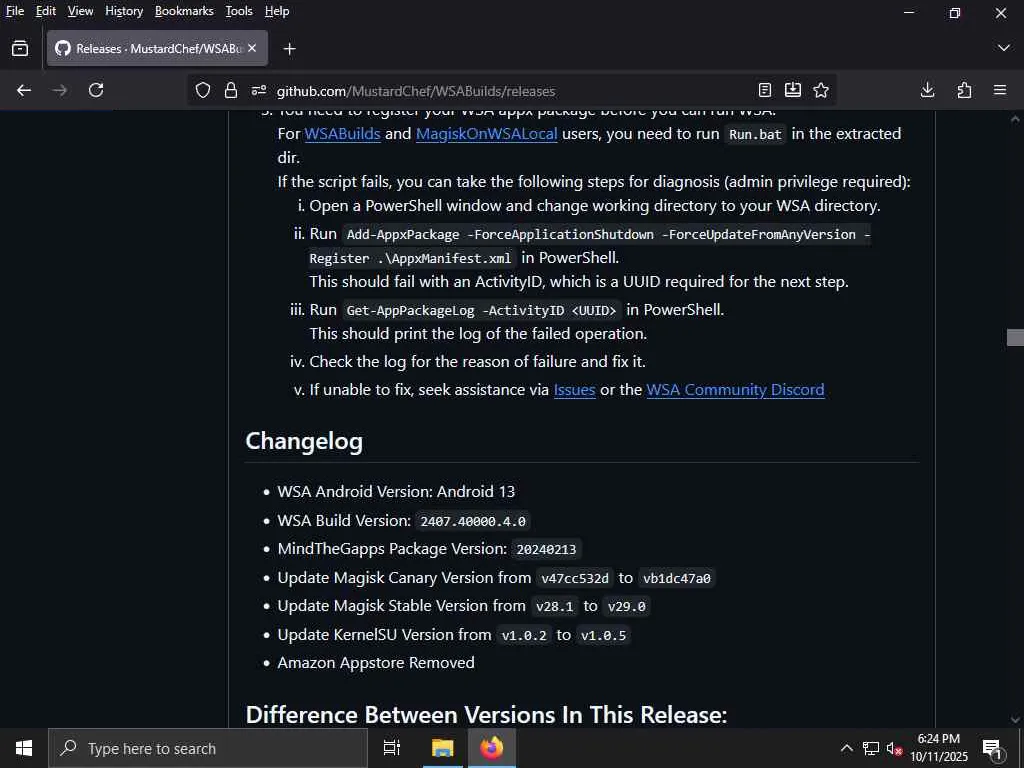Click the 20240213 package version
The height and width of the screenshot is (768, 1024).
coord(546,549)
